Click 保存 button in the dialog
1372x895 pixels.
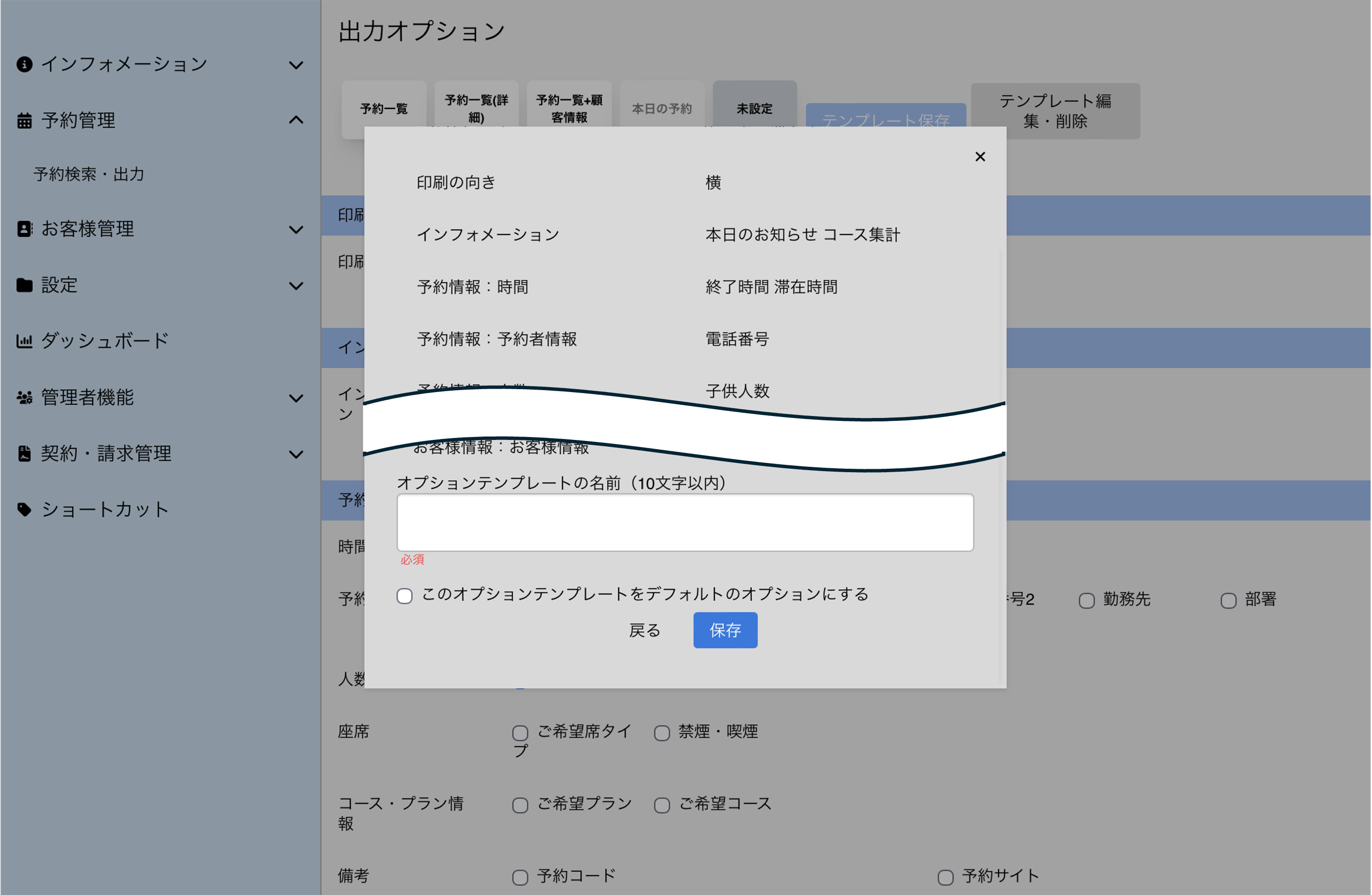point(725,630)
